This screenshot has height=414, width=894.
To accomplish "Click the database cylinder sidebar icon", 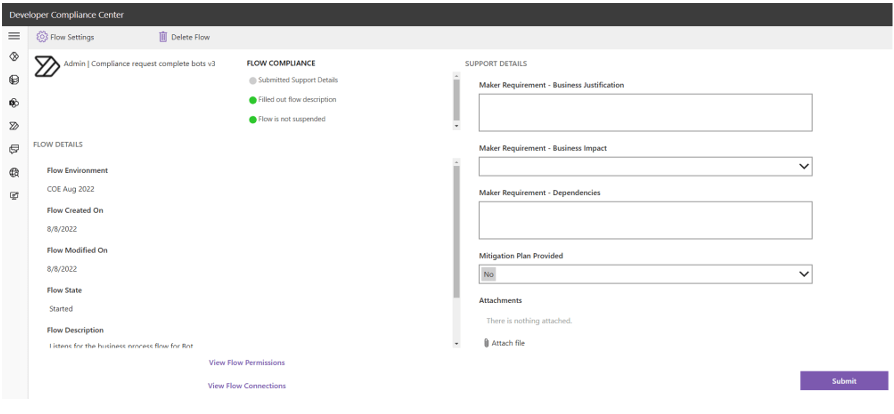I will [14, 82].
